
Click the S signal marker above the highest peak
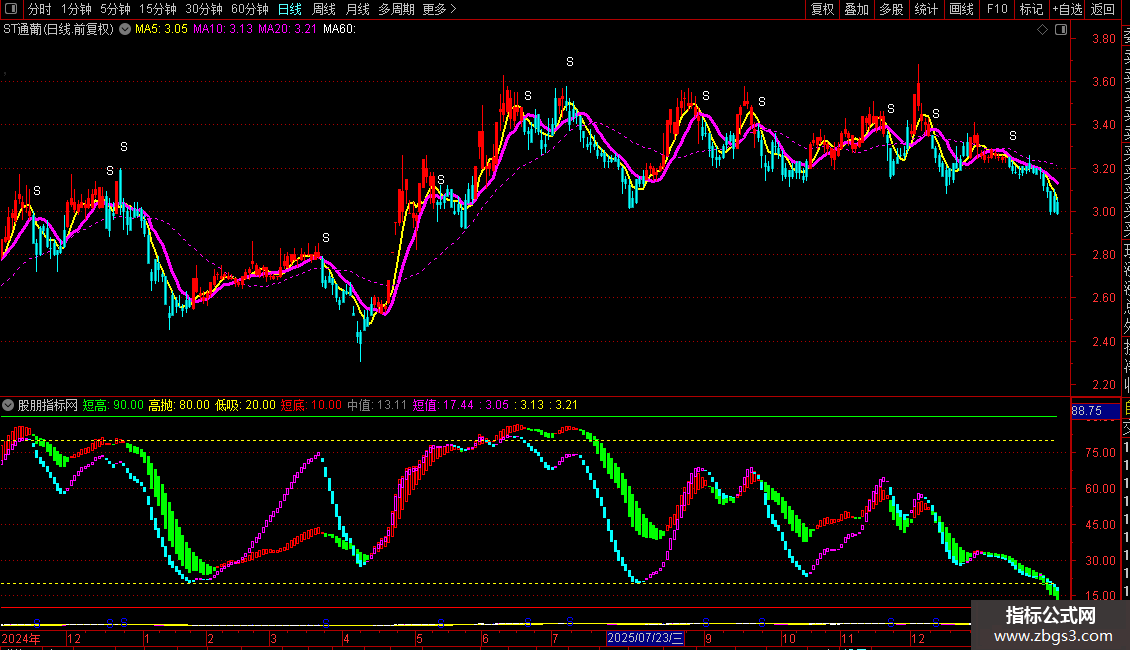click(570, 62)
